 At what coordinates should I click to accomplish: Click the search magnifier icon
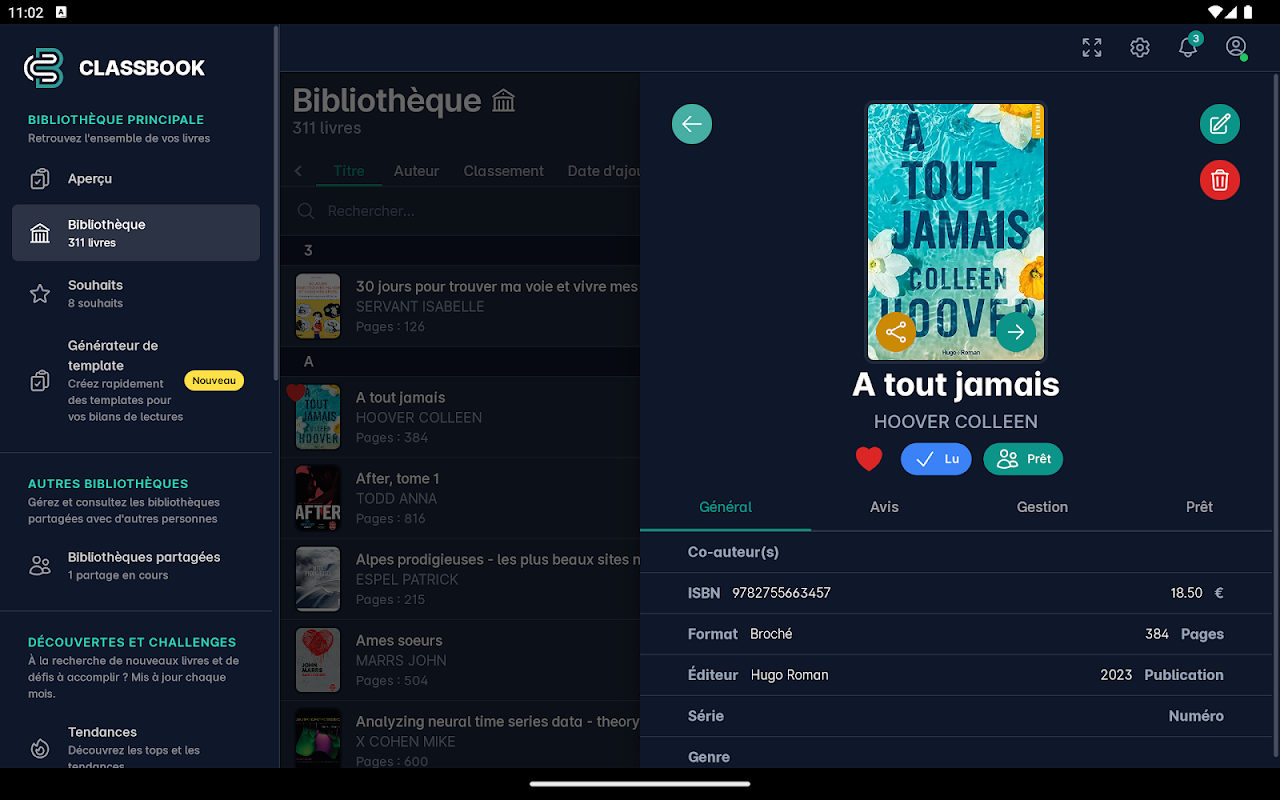click(306, 211)
